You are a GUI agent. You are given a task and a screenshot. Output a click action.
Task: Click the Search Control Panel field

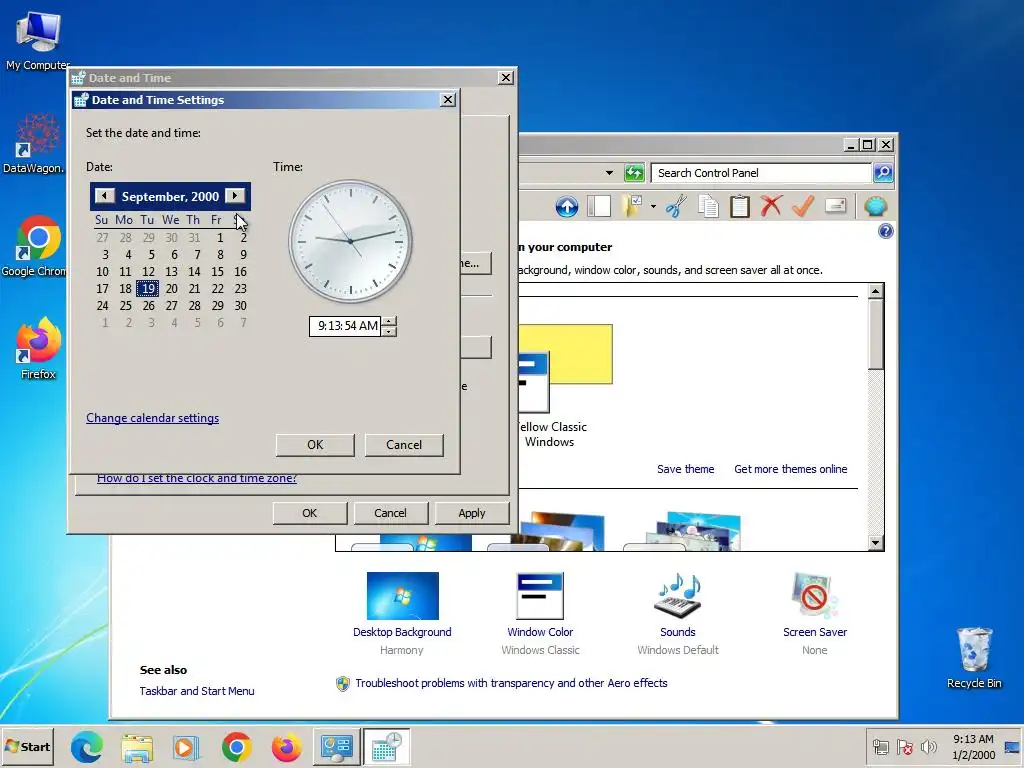coord(761,173)
